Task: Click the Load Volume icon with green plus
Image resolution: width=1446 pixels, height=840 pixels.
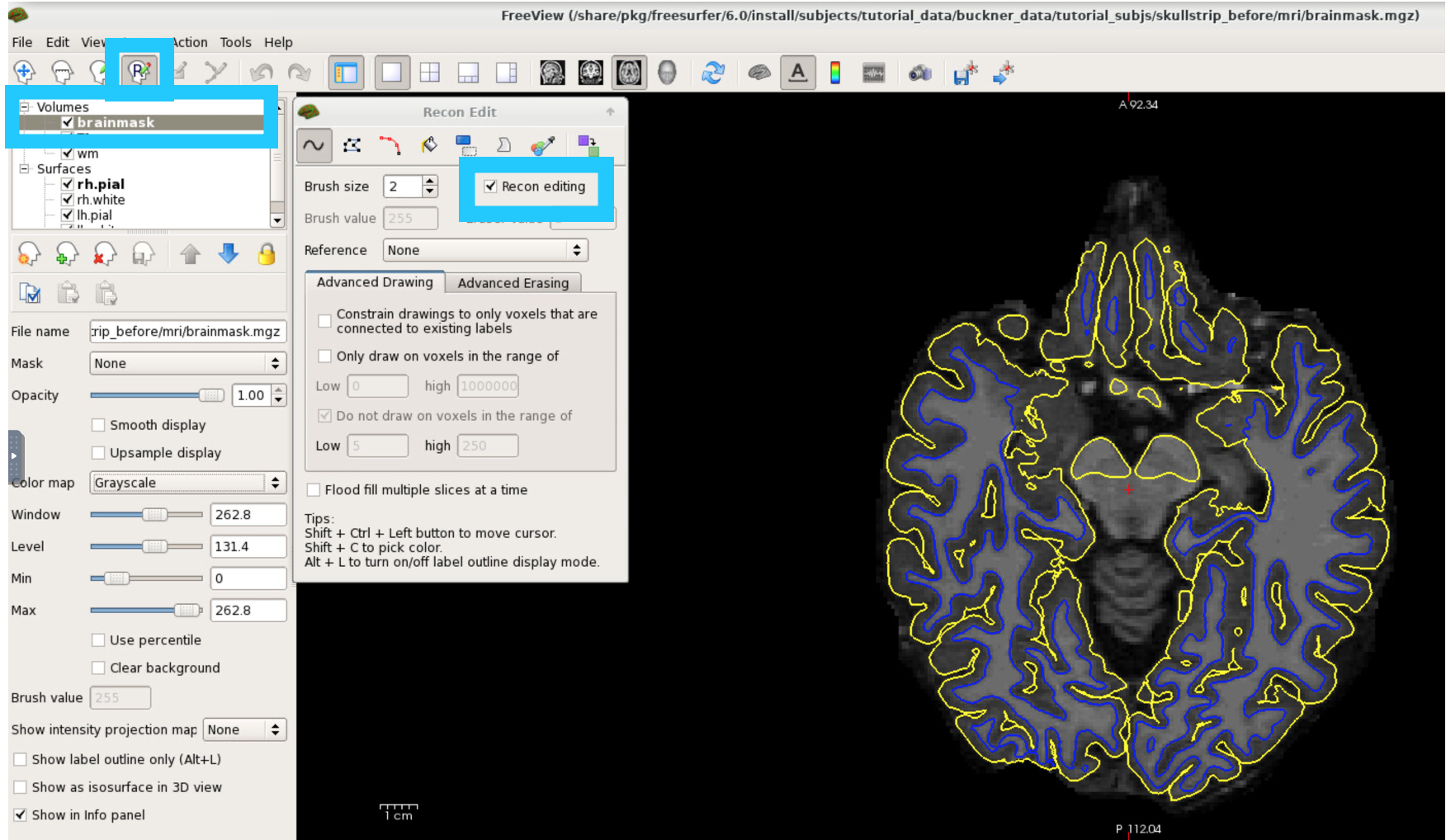Action: [x=67, y=254]
